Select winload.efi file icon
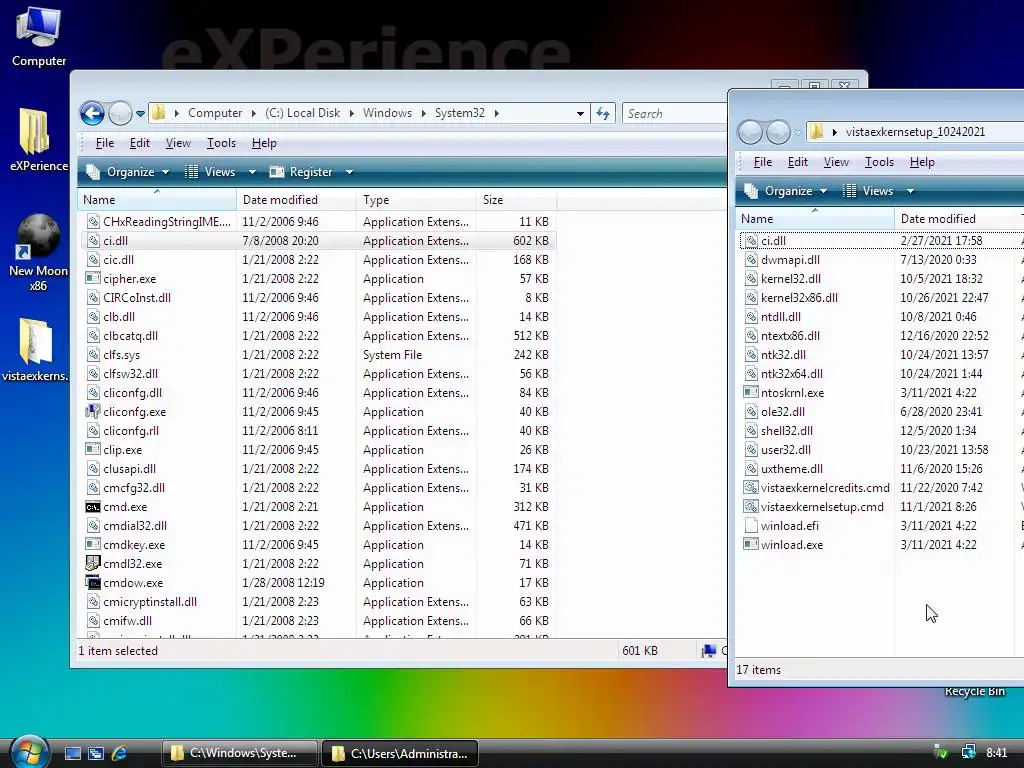The height and width of the screenshot is (768, 1024). (x=751, y=526)
